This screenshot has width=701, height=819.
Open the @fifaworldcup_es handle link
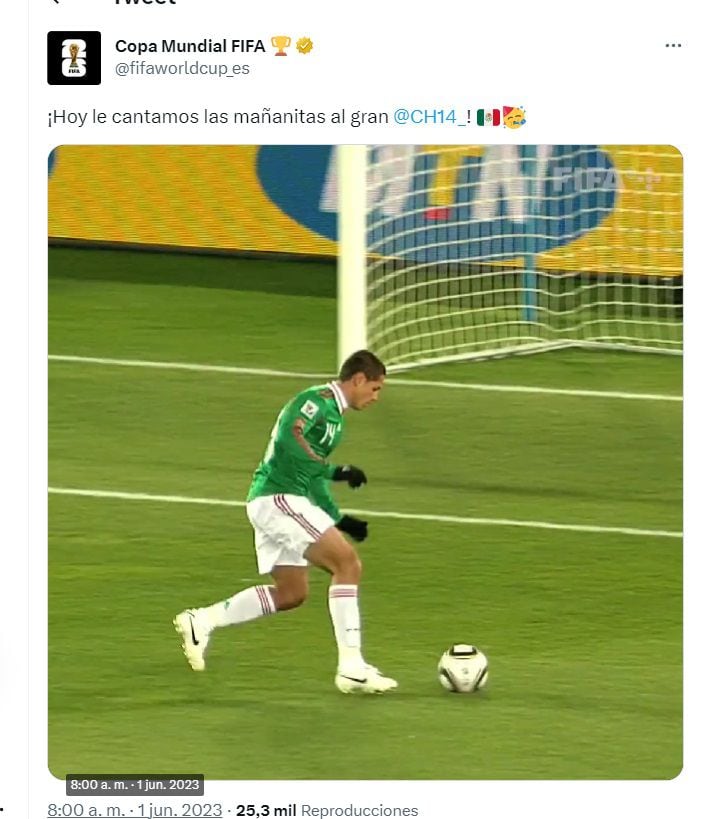coord(182,68)
